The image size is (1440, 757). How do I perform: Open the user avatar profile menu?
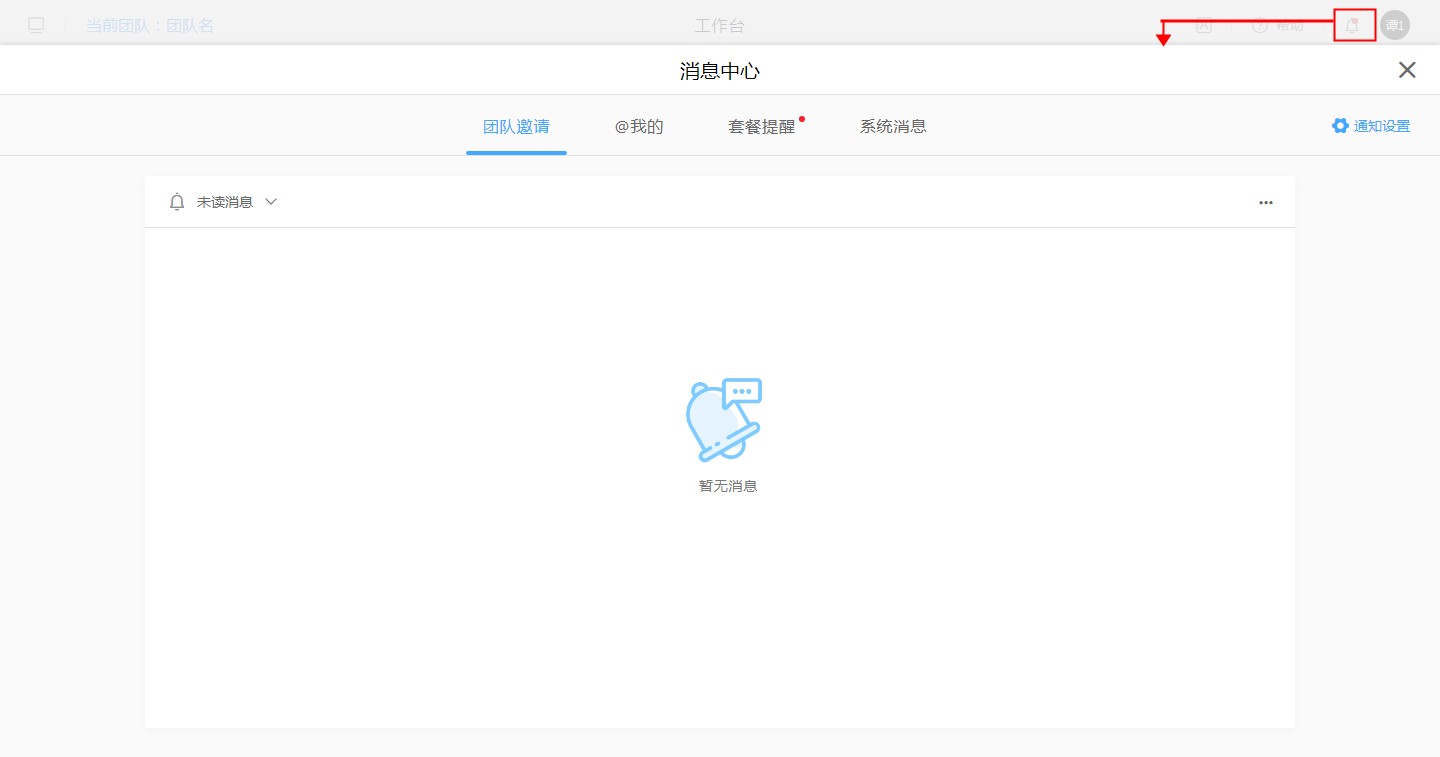[1394, 26]
